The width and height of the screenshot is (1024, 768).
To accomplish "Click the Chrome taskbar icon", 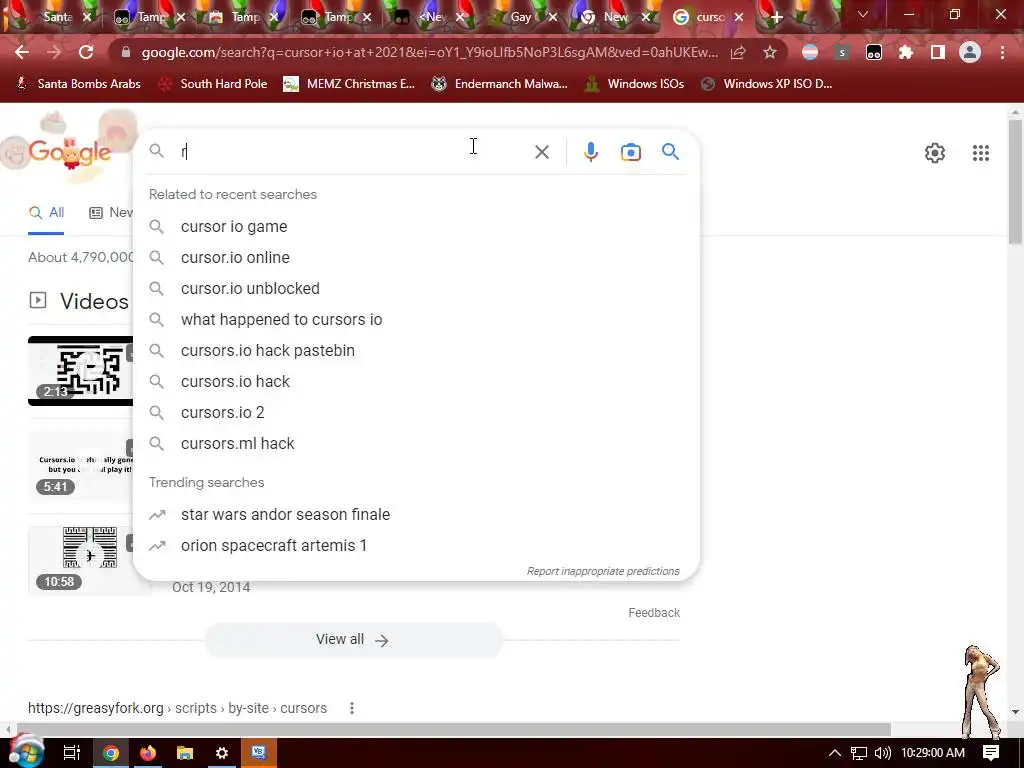I will pos(111,753).
